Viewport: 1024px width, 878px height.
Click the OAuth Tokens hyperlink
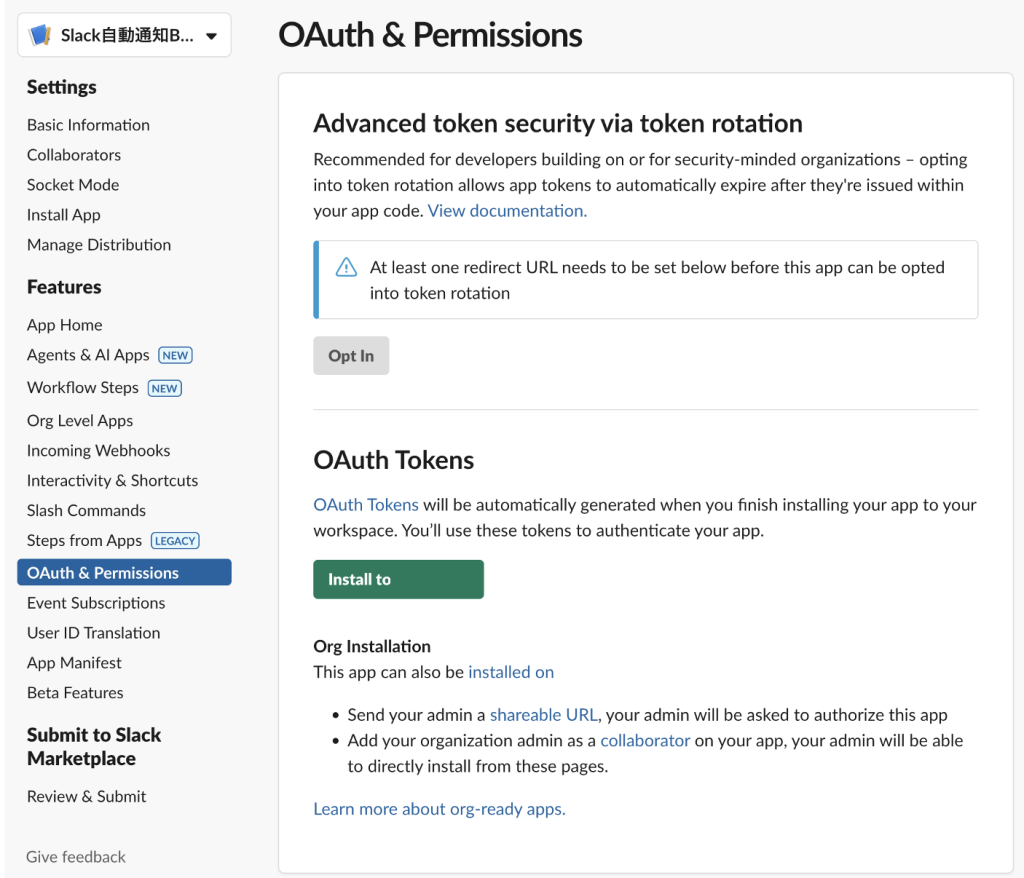coord(366,505)
